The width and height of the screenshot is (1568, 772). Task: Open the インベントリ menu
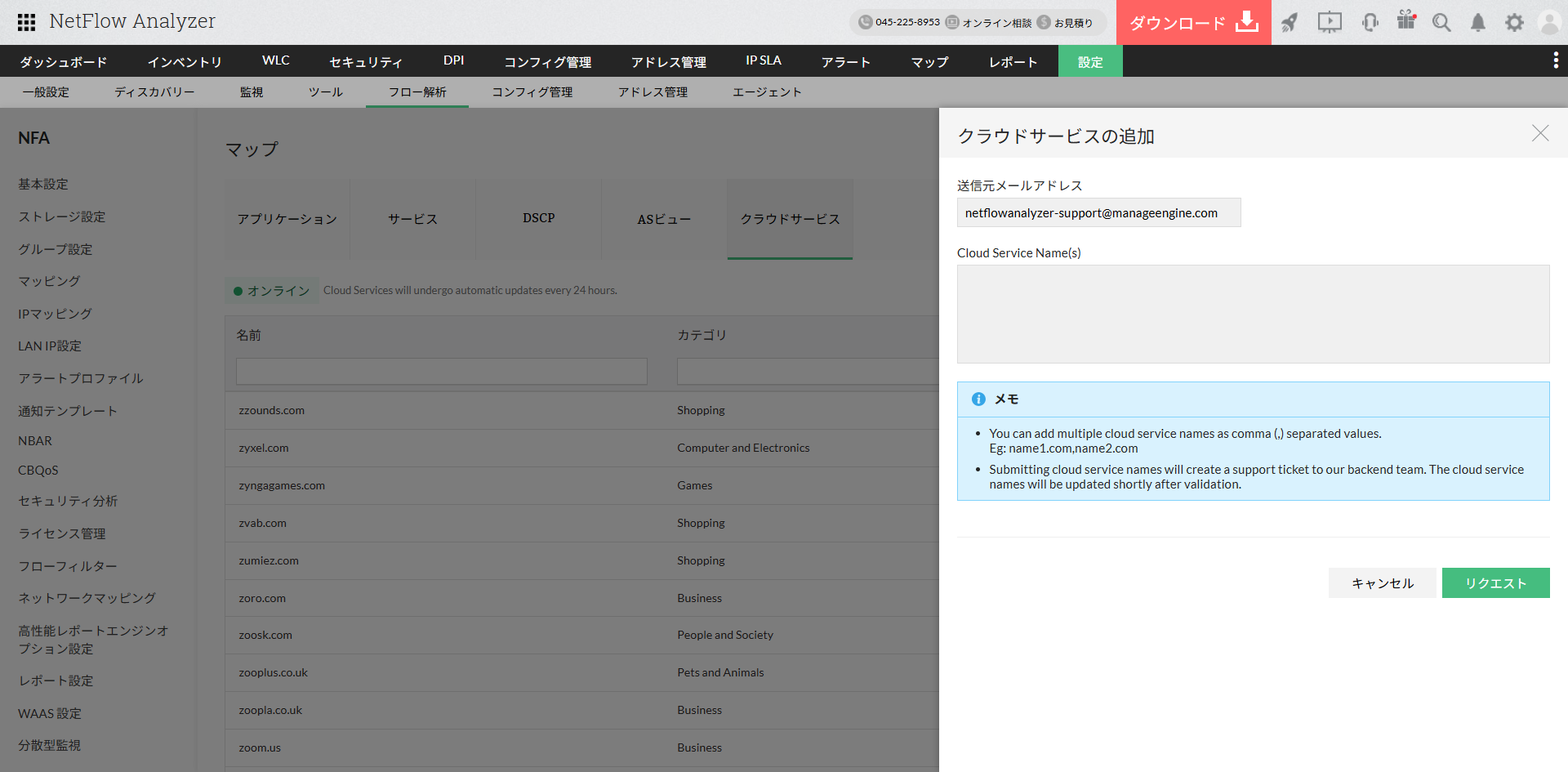185,61
